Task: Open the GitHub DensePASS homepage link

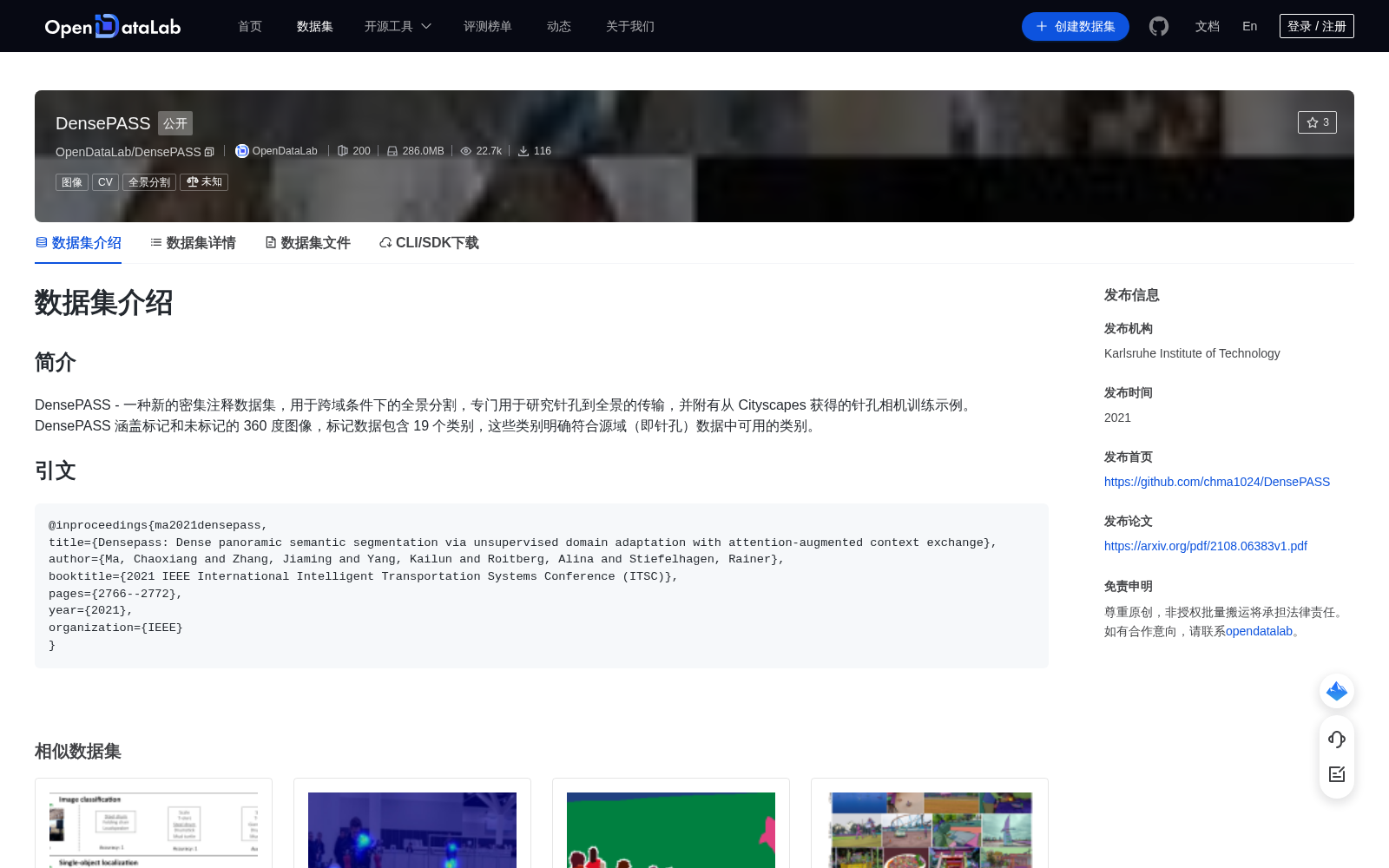Action: coord(1217,482)
